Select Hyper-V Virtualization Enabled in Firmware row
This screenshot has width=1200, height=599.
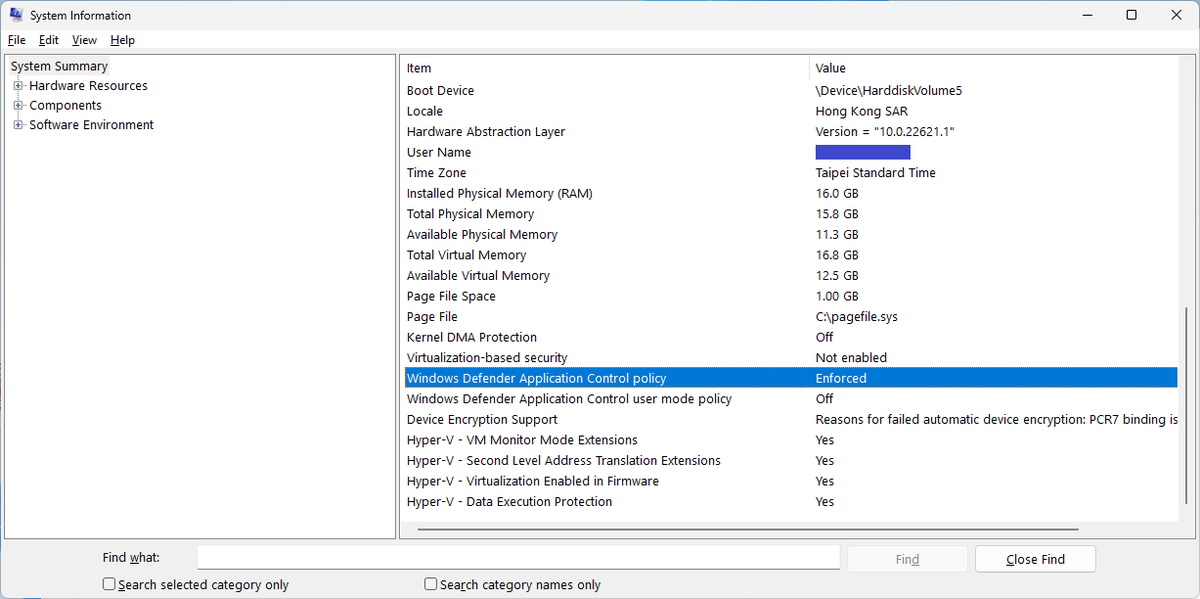pyautogui.click(x=790, y=481)
